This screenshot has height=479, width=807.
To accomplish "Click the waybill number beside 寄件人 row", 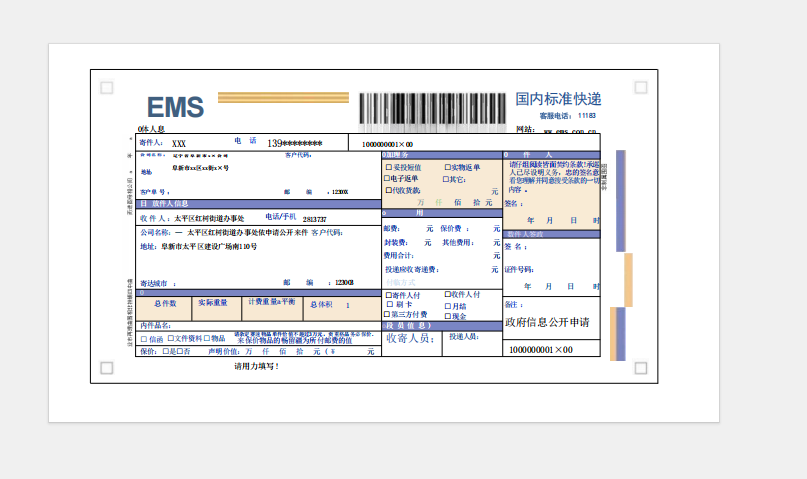I will (387, 145).
